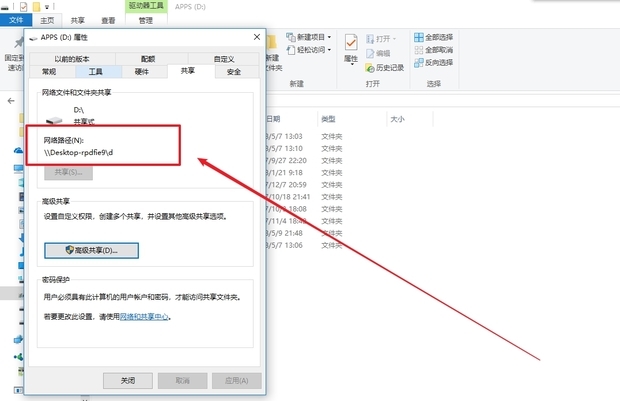Expand the 属性 dropdown arrow below icon

click(x=352, y=64)
